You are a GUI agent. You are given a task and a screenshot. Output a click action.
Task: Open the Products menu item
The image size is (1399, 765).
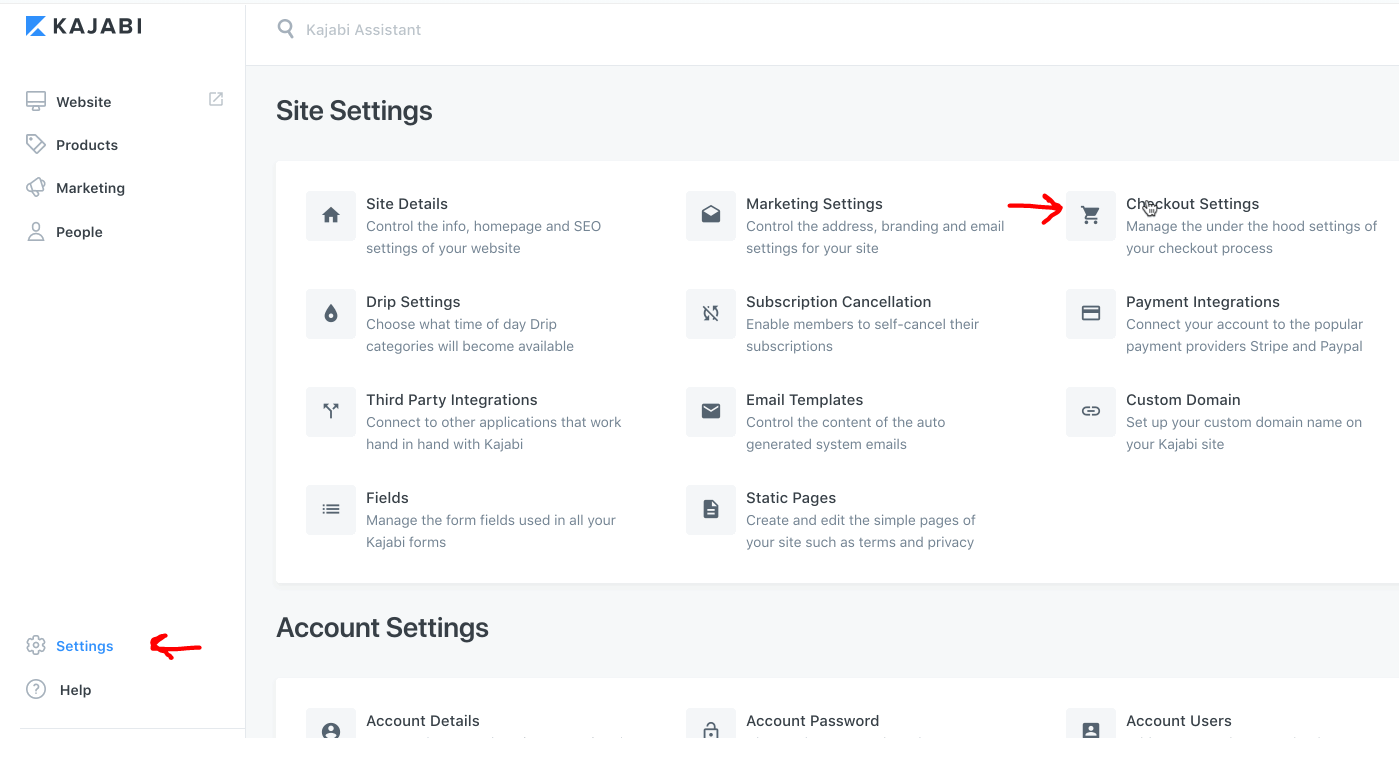pos(87,145)
